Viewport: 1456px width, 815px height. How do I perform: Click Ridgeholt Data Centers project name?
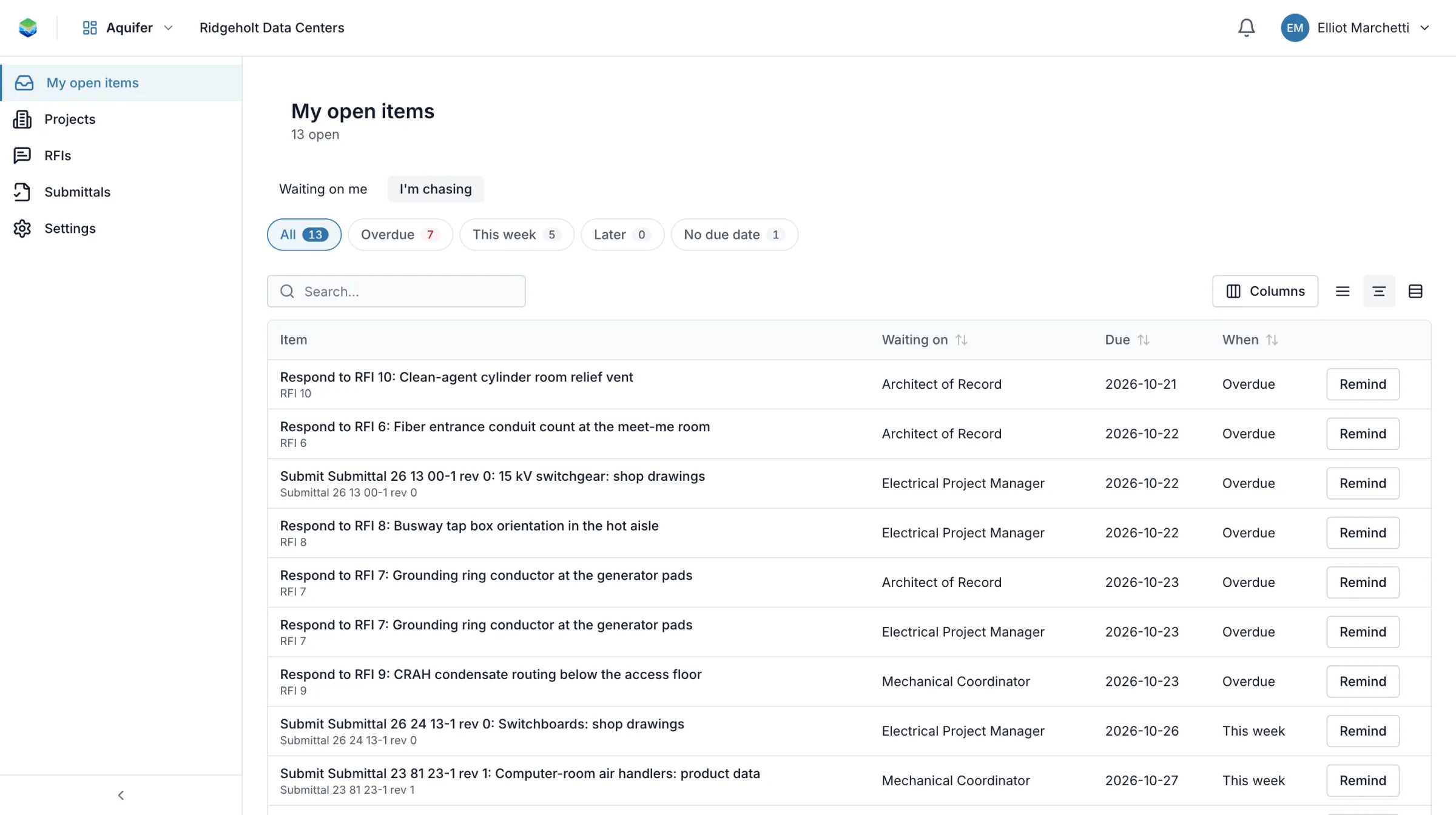[272, 28]
